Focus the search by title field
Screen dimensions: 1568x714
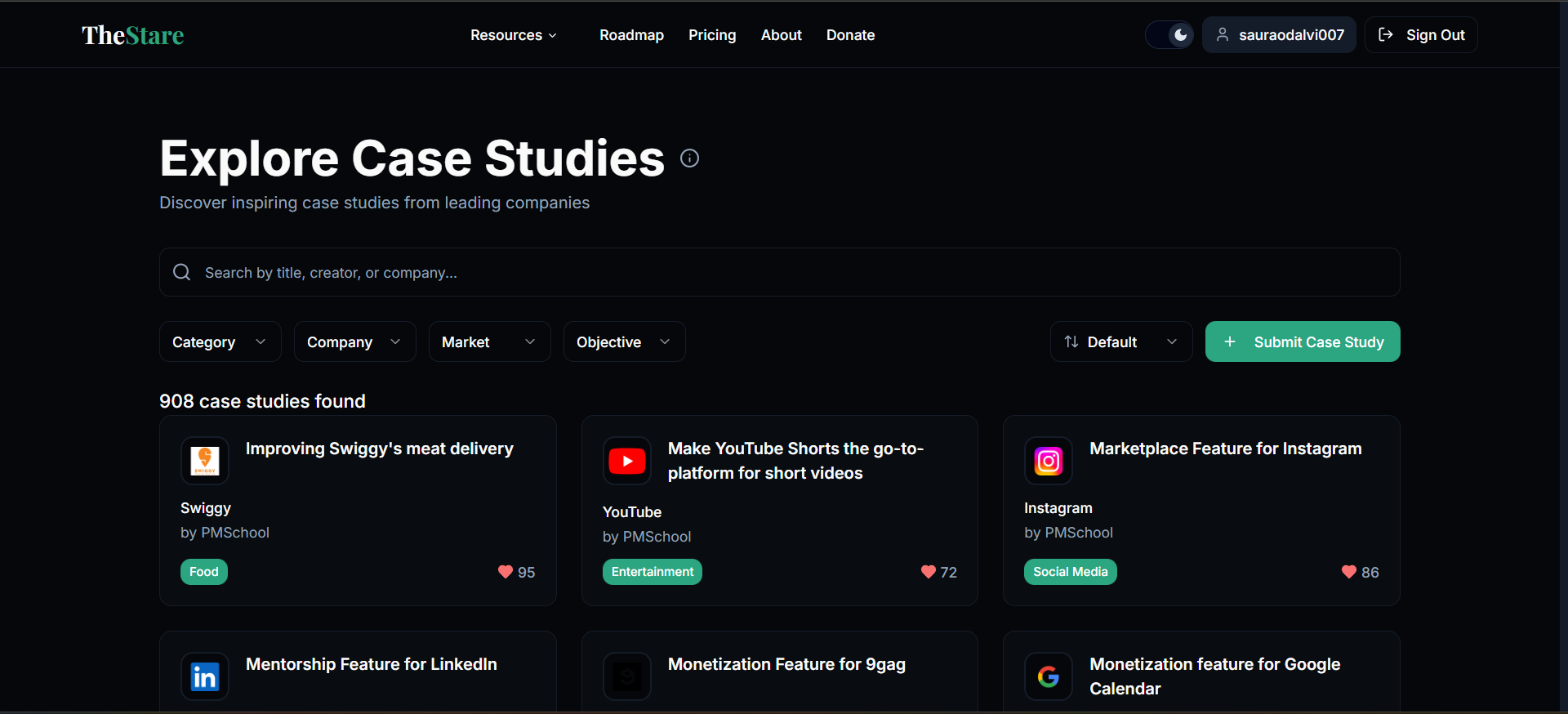click(x=780, y=272)
